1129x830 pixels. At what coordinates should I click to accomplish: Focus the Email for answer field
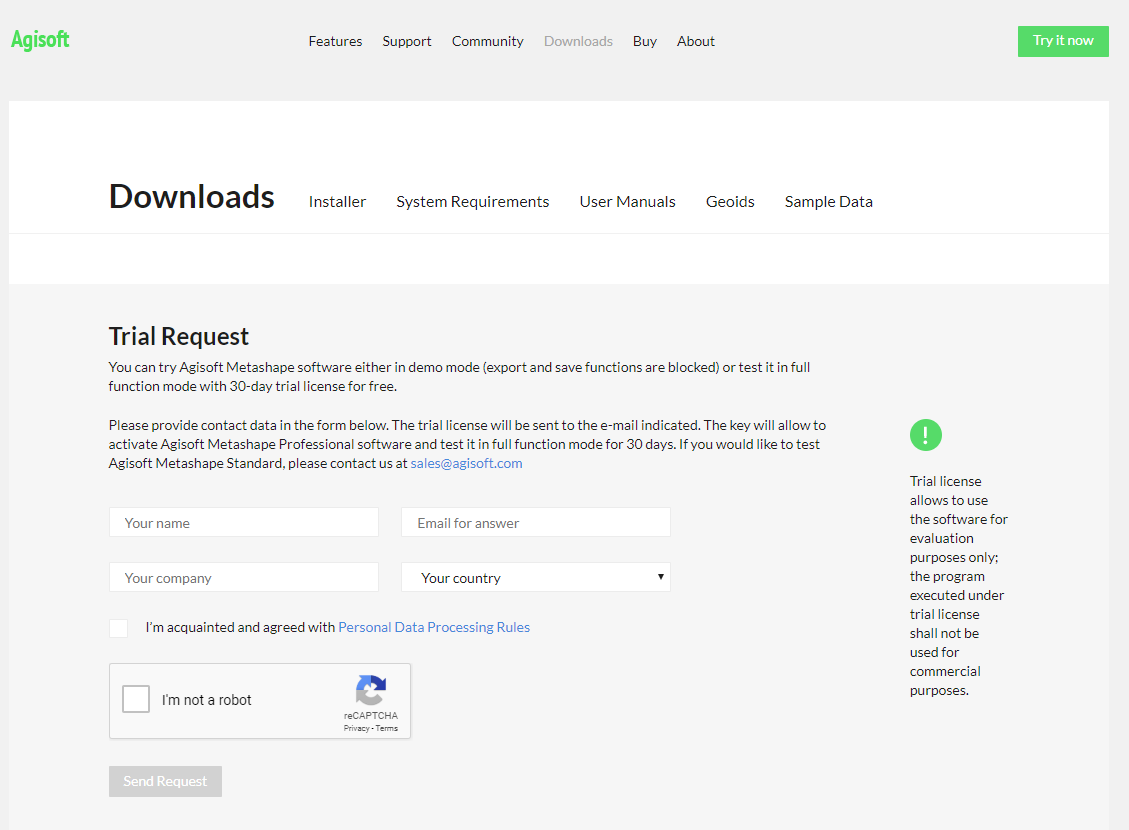536,522
